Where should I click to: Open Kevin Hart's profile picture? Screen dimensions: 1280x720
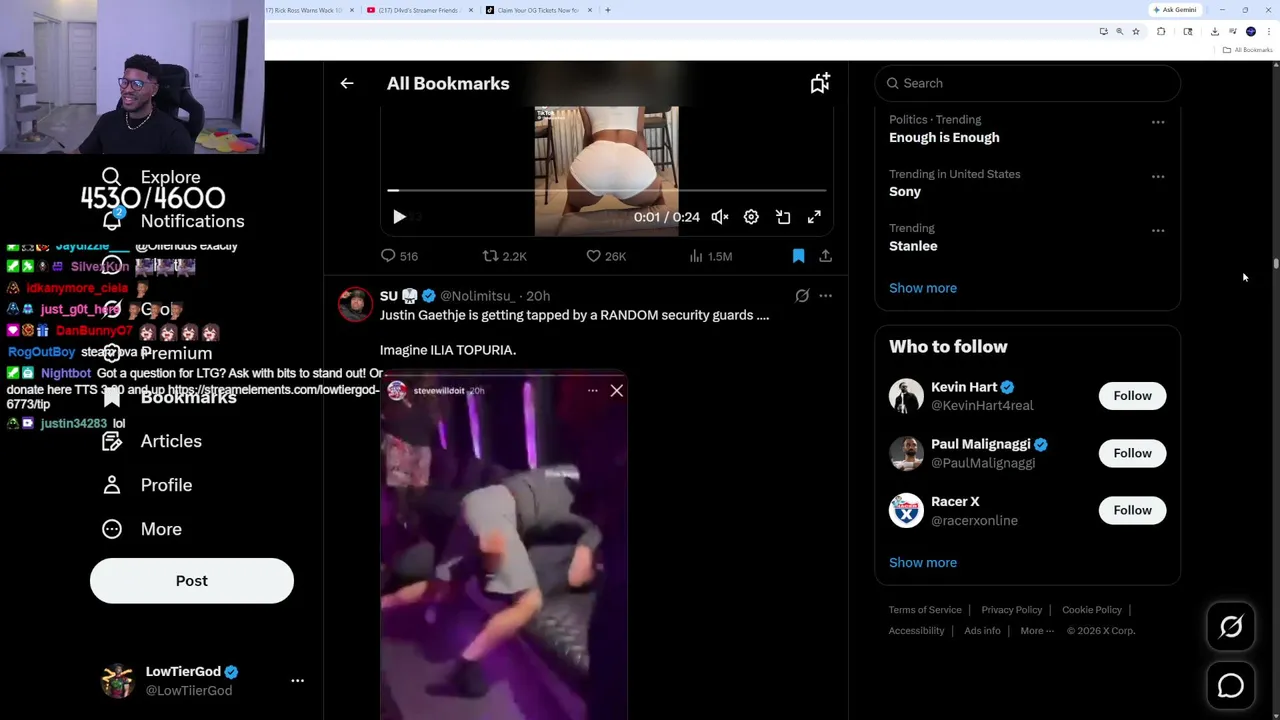(x=906, y=396)
